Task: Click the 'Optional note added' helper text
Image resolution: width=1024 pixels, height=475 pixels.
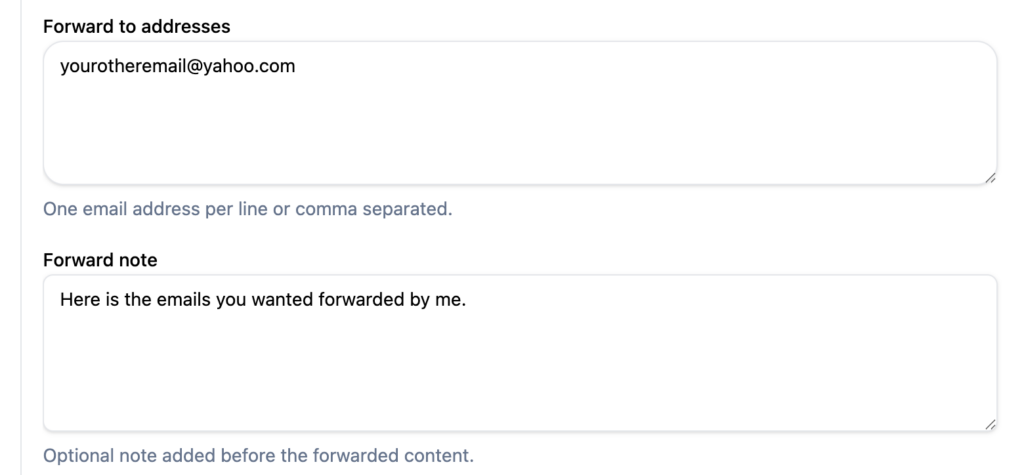Action: pos(130,456)
